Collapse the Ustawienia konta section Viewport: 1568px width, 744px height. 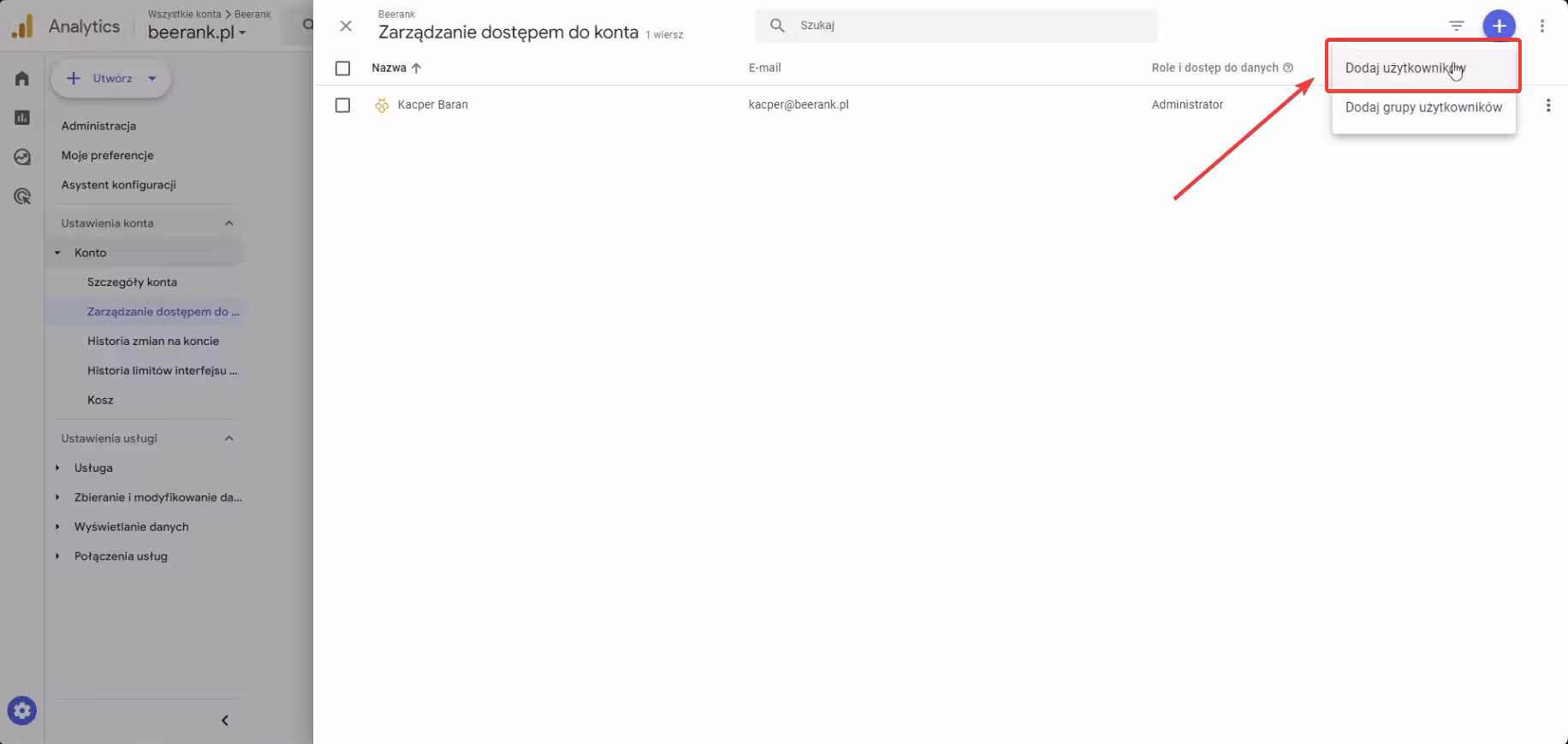pyautogui.click(x=229, y=223)
